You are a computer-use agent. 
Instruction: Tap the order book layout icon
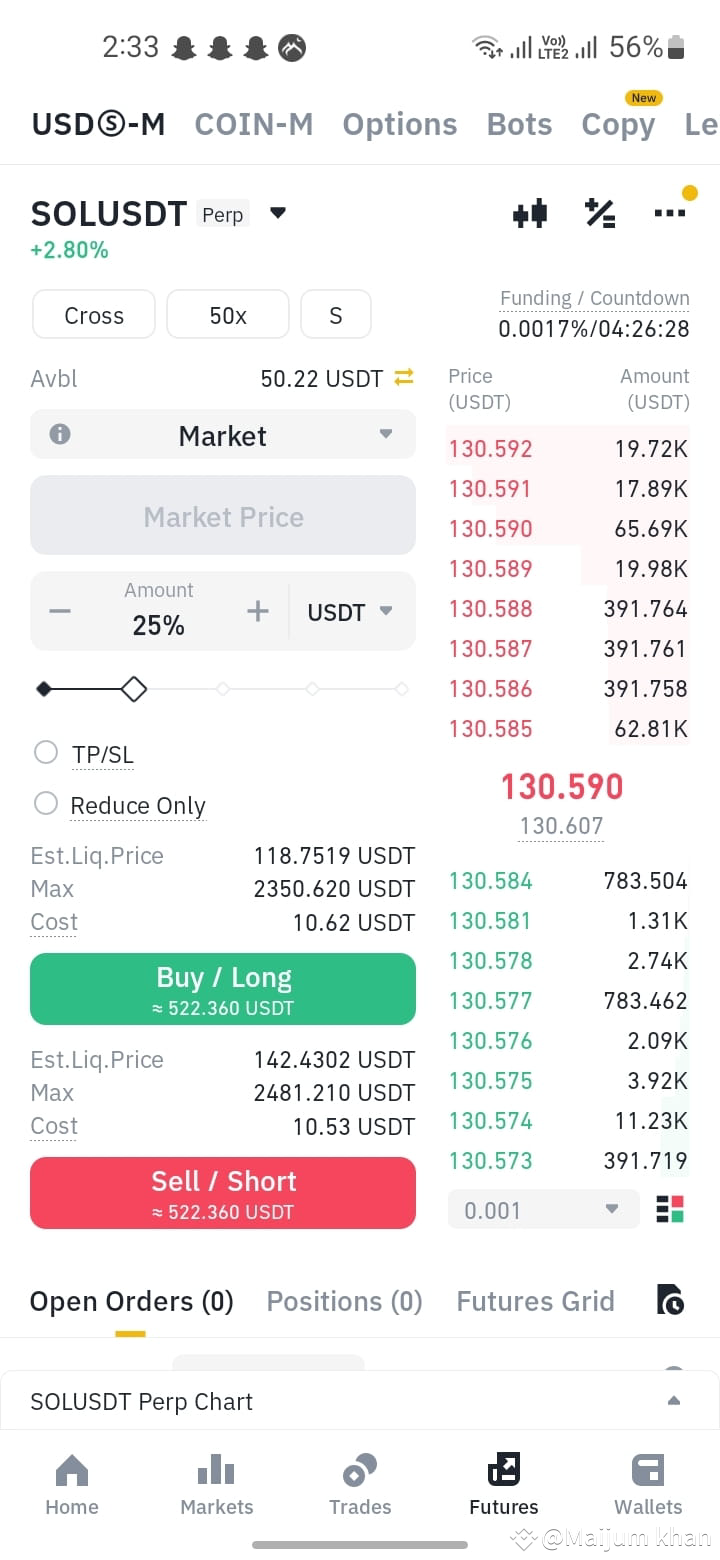click(x=670, y=1209)
